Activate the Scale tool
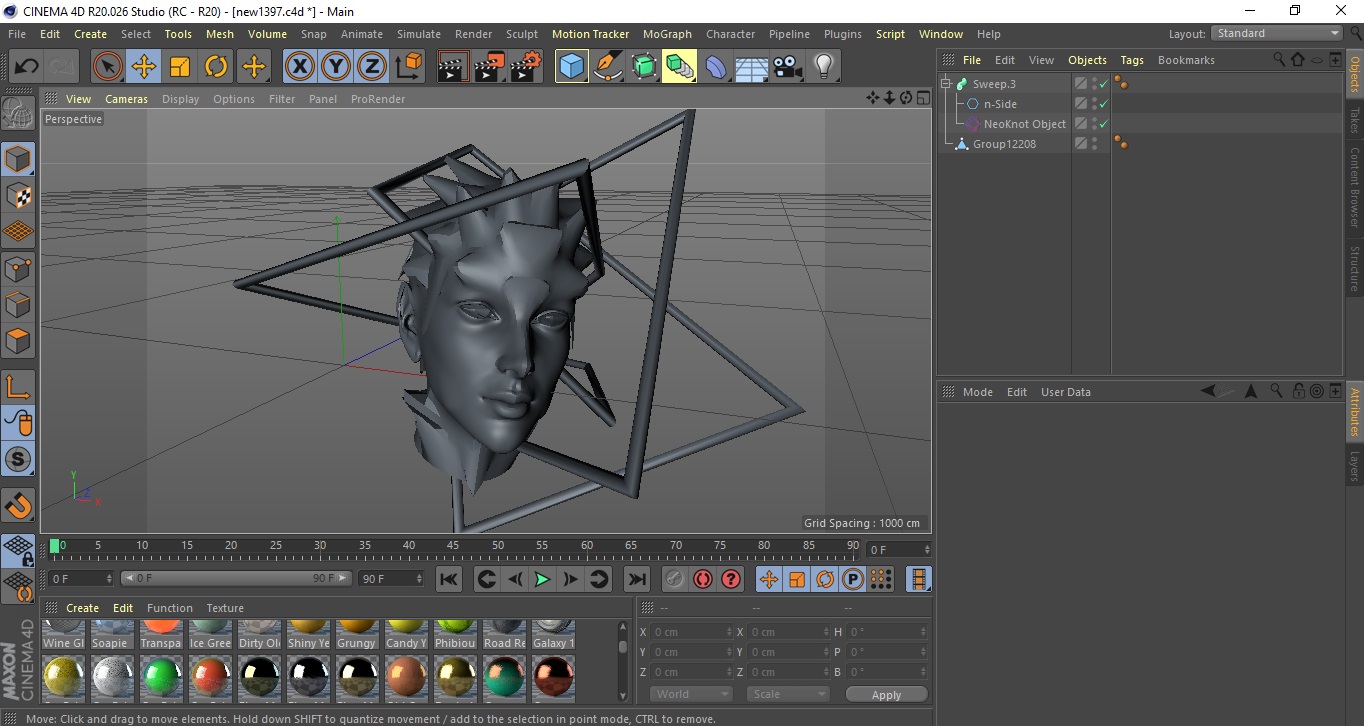This screenshot has width=1364, height=726. [x=180, y=67]
